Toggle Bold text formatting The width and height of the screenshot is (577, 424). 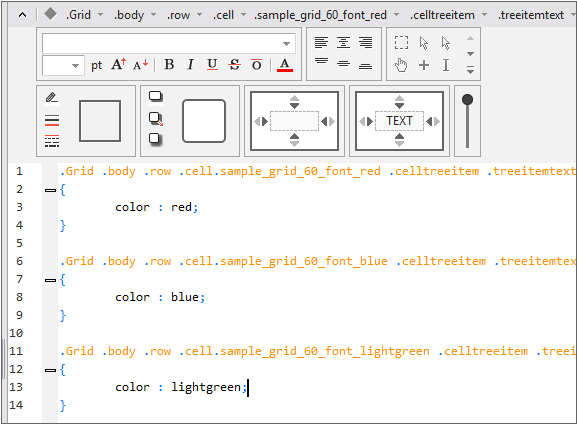pyautogui.click(x=169, y=65)
